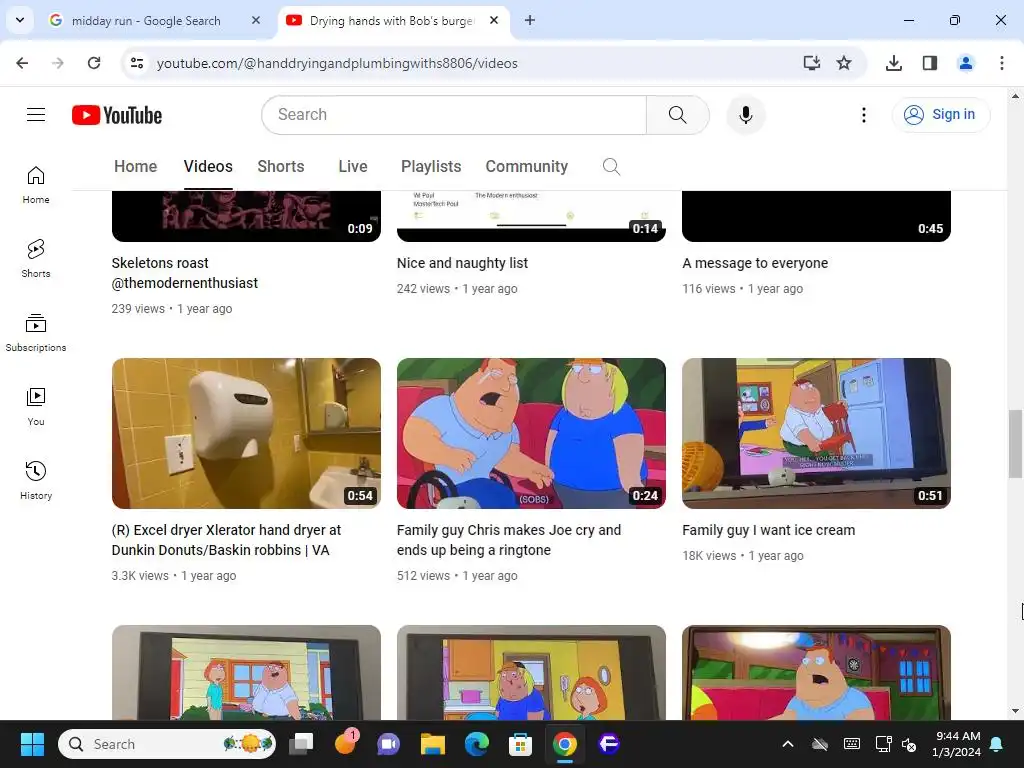
Task: Open File Explorer from taskbar
Action: click(432, 744)
